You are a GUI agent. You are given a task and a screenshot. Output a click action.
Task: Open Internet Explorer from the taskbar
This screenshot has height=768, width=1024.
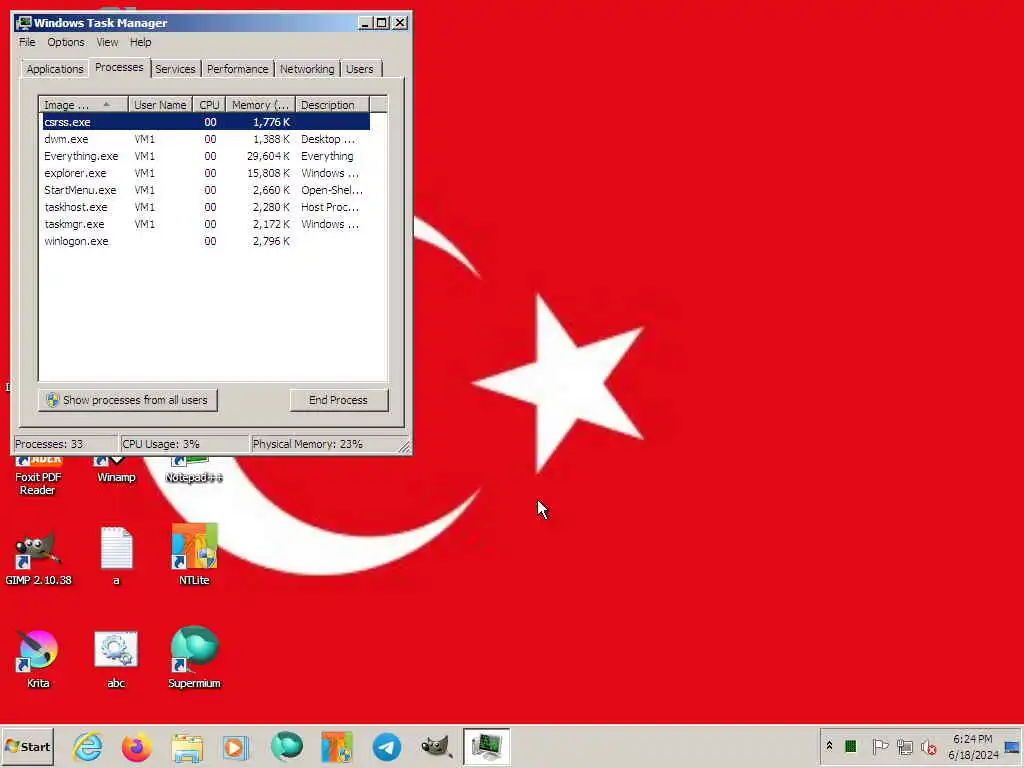(88, 746)
